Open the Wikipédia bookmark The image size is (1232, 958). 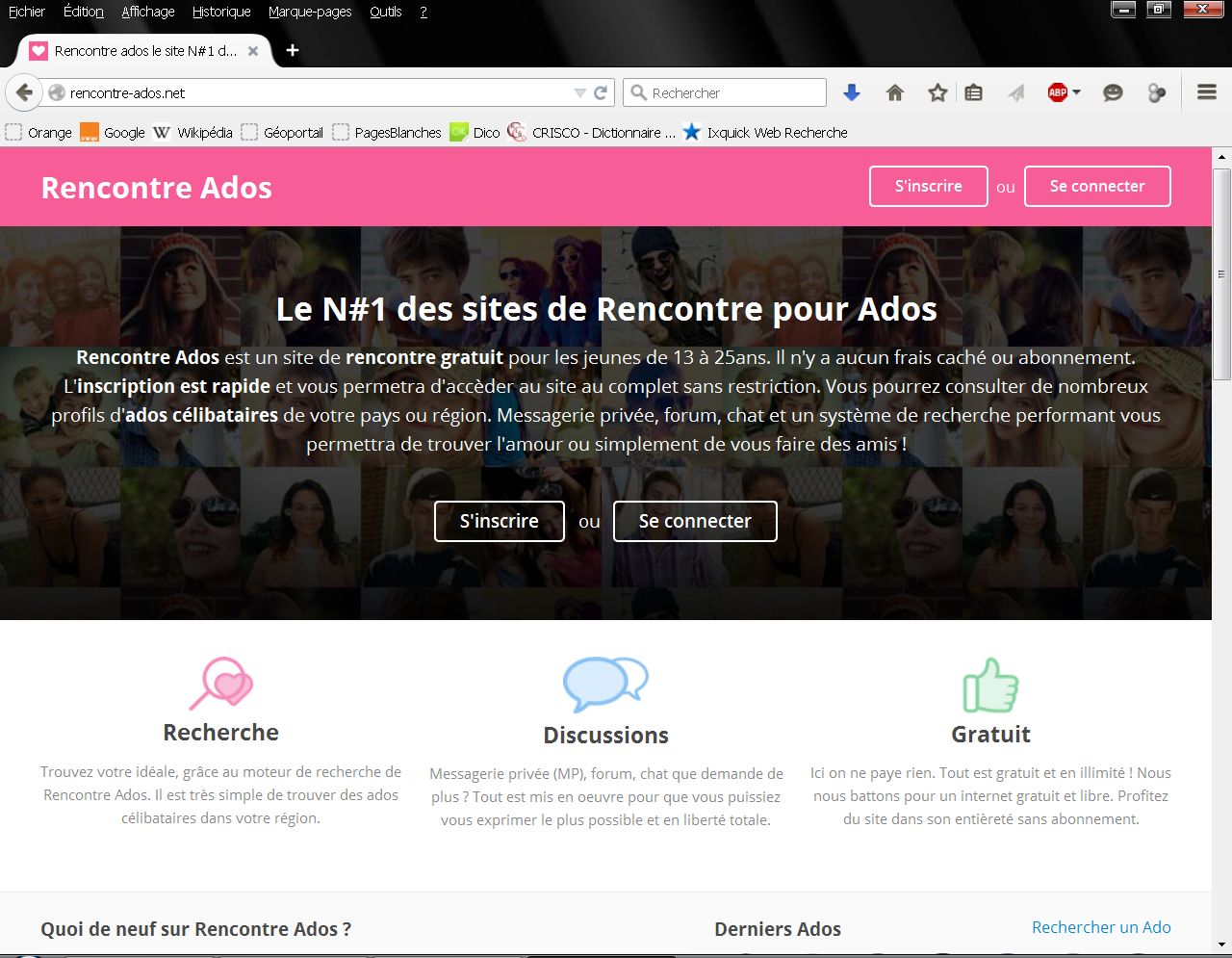(x=204, y=132)
